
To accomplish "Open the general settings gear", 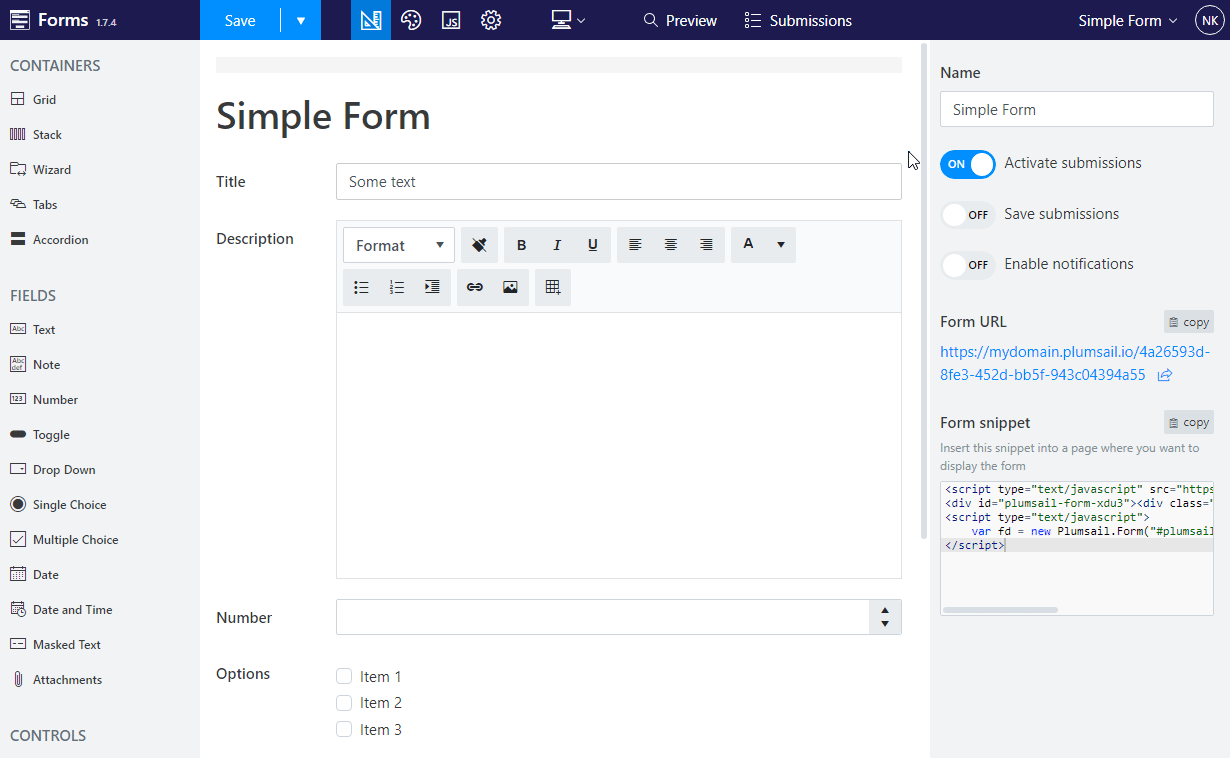I will tap(491, 20).
